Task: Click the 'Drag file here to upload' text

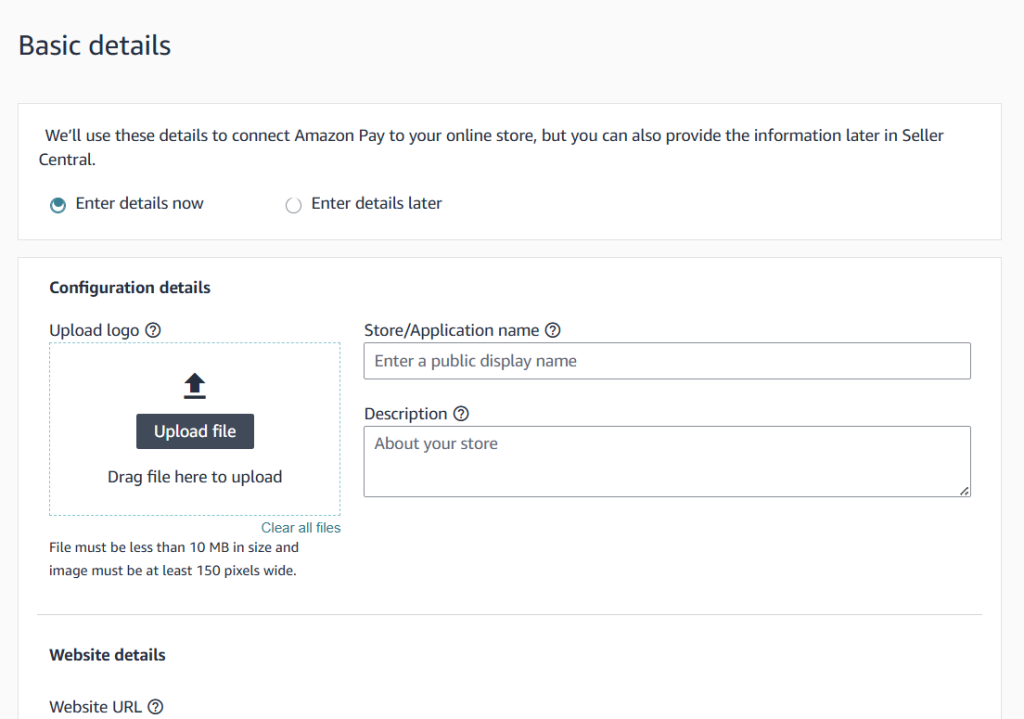Action: tap(195, 477)
